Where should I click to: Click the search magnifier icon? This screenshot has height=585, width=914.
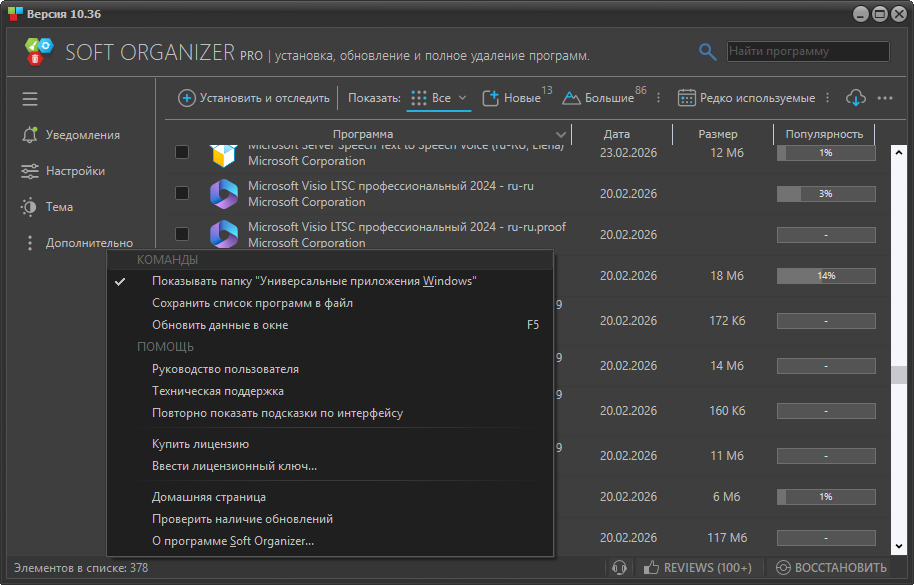point(707,51)
